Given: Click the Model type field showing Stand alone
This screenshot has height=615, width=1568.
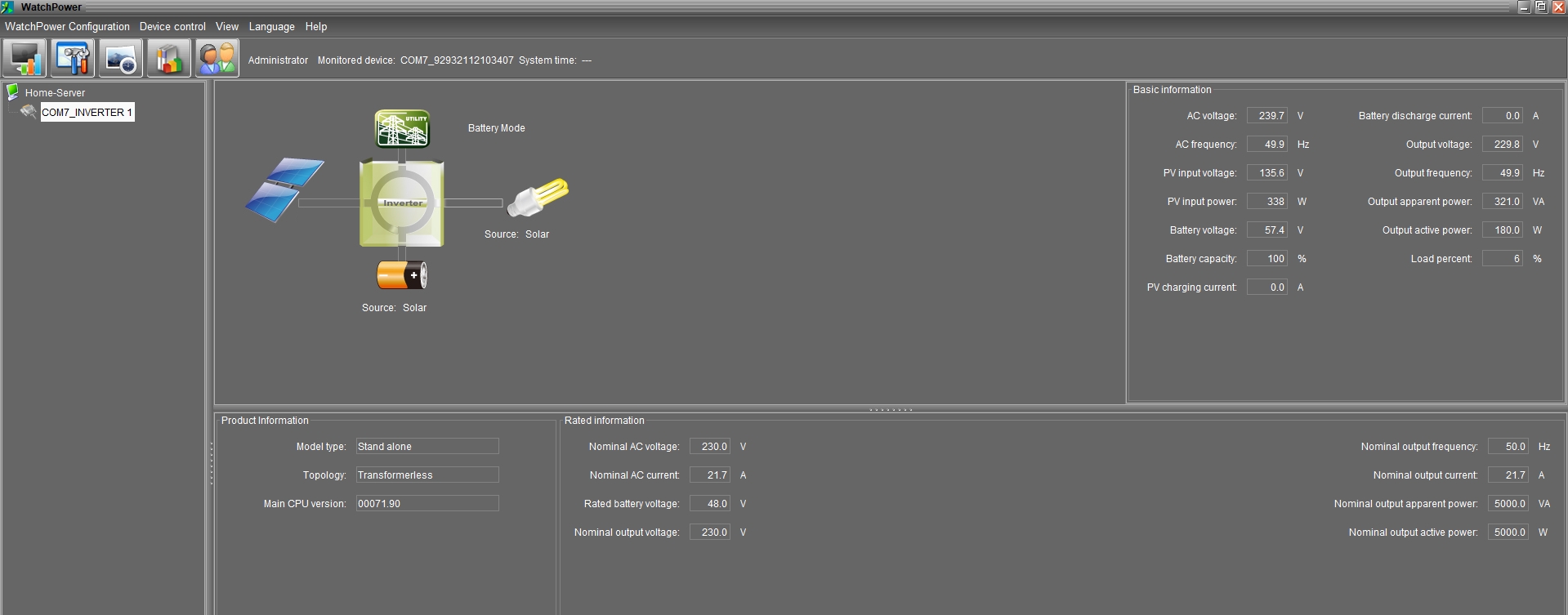Looking at the screenshot, I should point(427,447).
